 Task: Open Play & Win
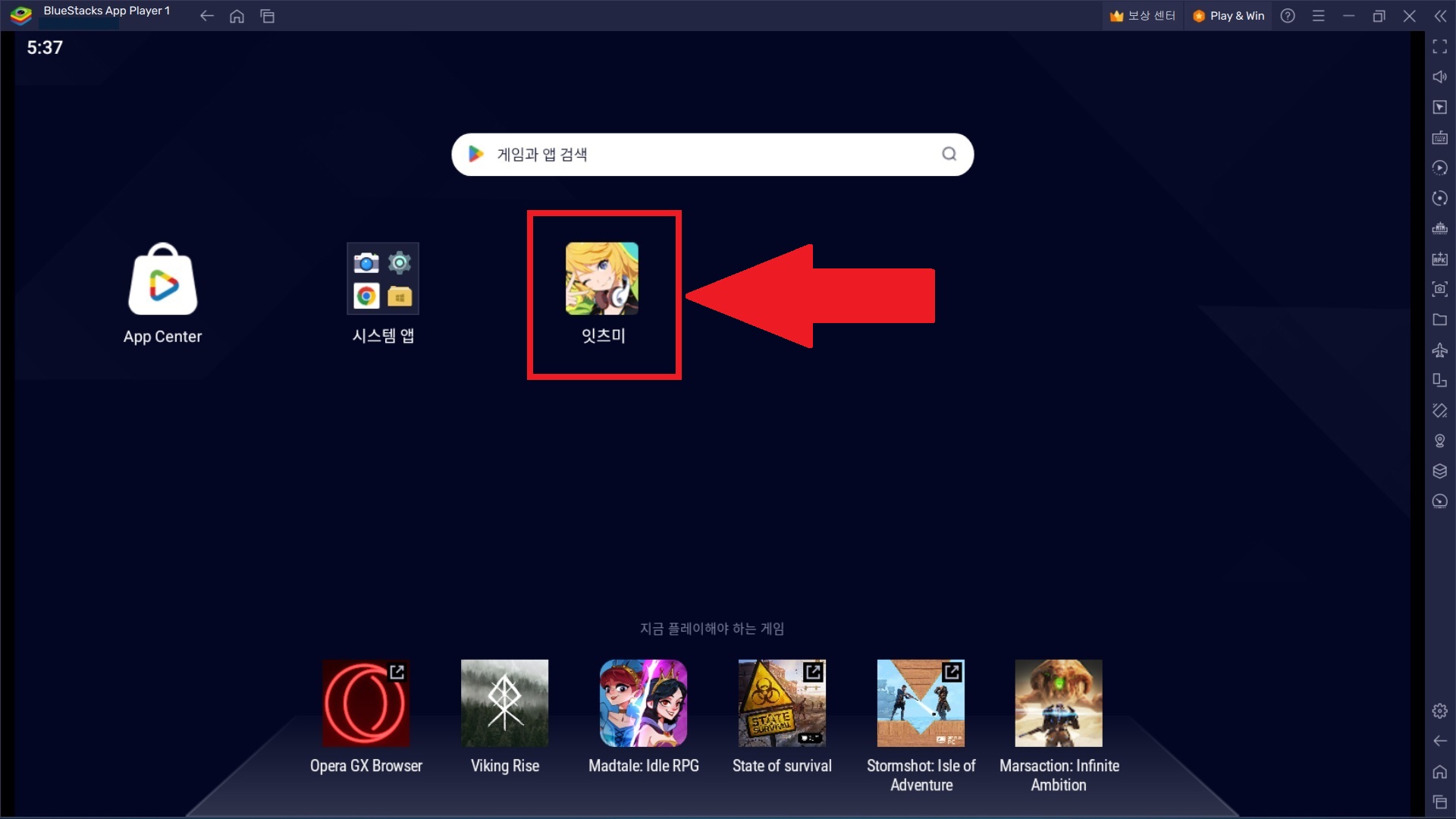pos(1228,16)
